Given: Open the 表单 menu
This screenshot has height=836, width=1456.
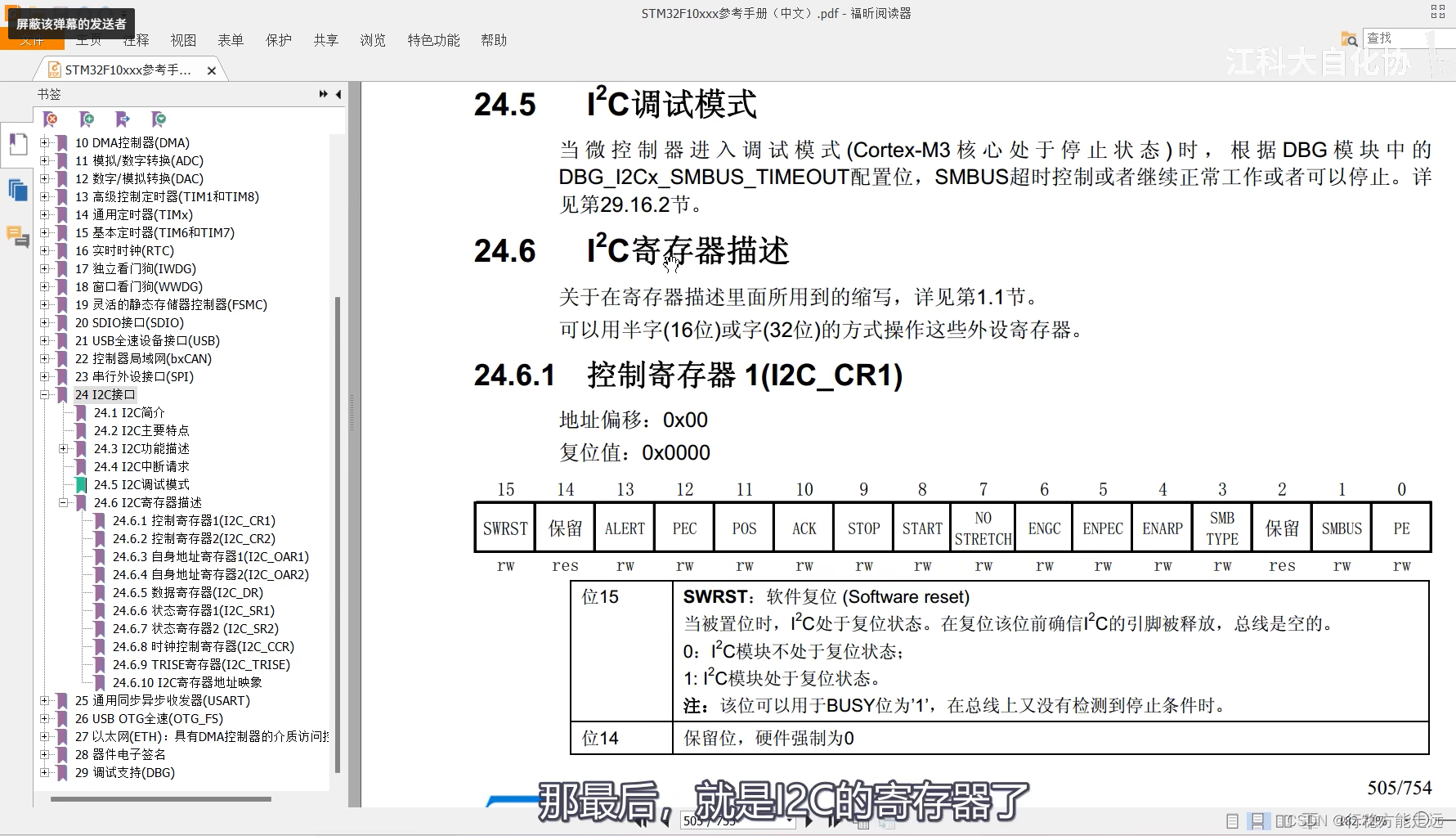Looking at the screenshot, I should tap(231, 40).
